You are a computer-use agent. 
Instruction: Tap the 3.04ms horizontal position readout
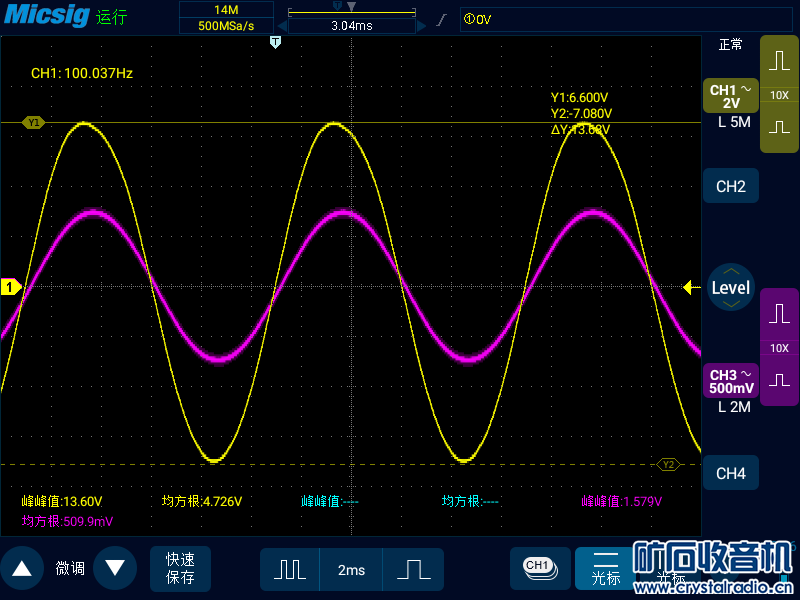pyautogui.click(x=352, y=26)
